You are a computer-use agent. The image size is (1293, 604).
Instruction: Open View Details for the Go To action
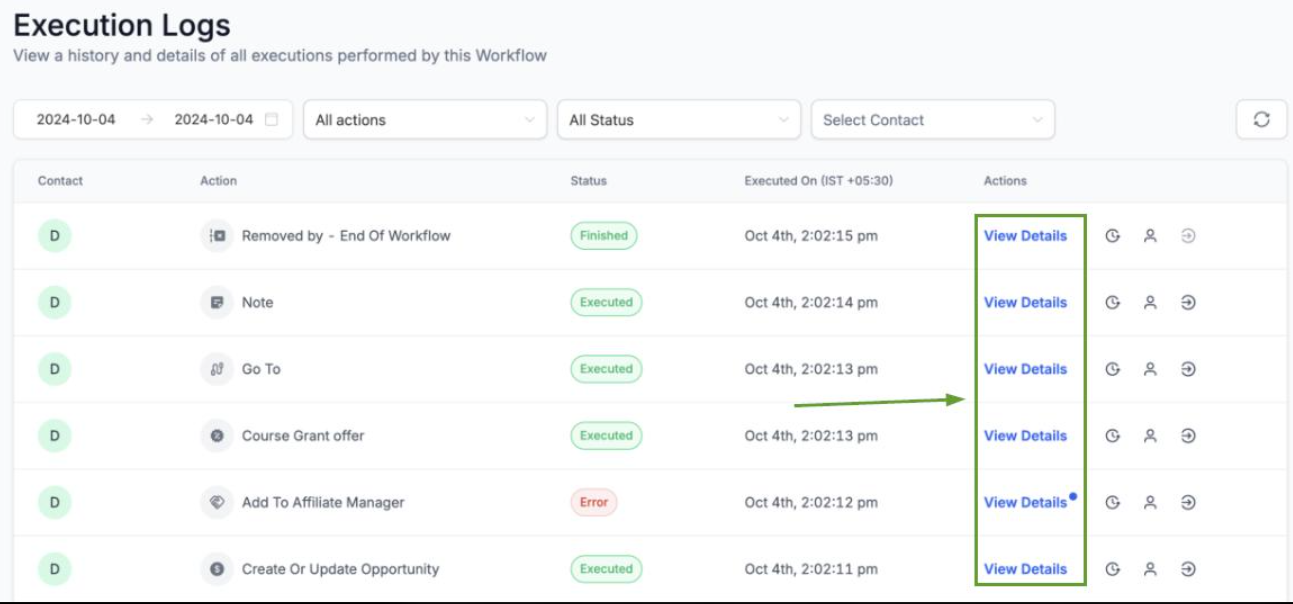1025,369
